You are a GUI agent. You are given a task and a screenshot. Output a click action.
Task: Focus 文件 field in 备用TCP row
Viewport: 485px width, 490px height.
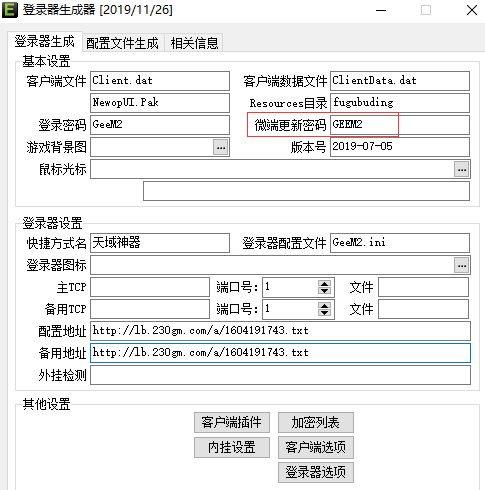coord(423,309)
